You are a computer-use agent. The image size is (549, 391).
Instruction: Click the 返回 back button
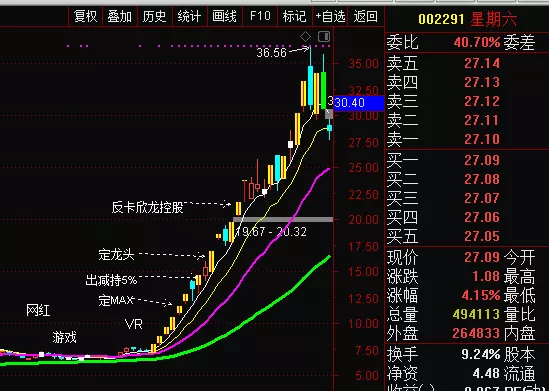click(366, 16)
